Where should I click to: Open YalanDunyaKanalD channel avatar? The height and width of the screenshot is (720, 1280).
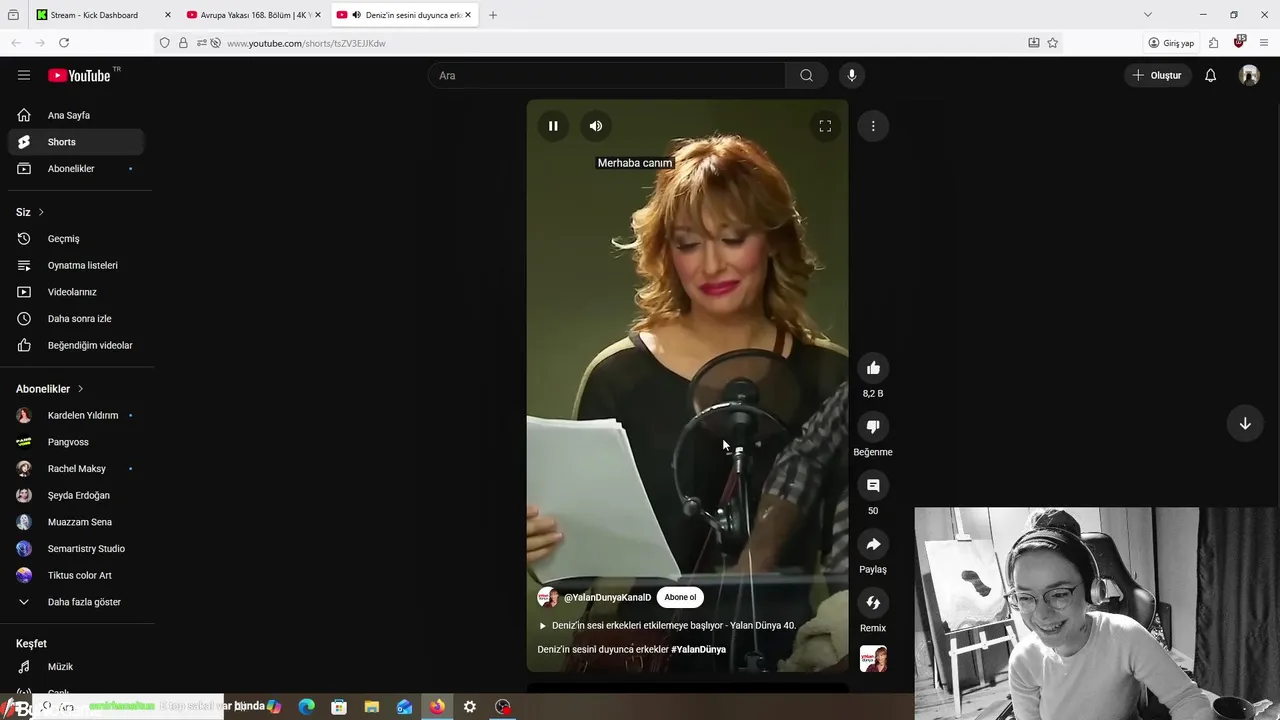(547, 597)
